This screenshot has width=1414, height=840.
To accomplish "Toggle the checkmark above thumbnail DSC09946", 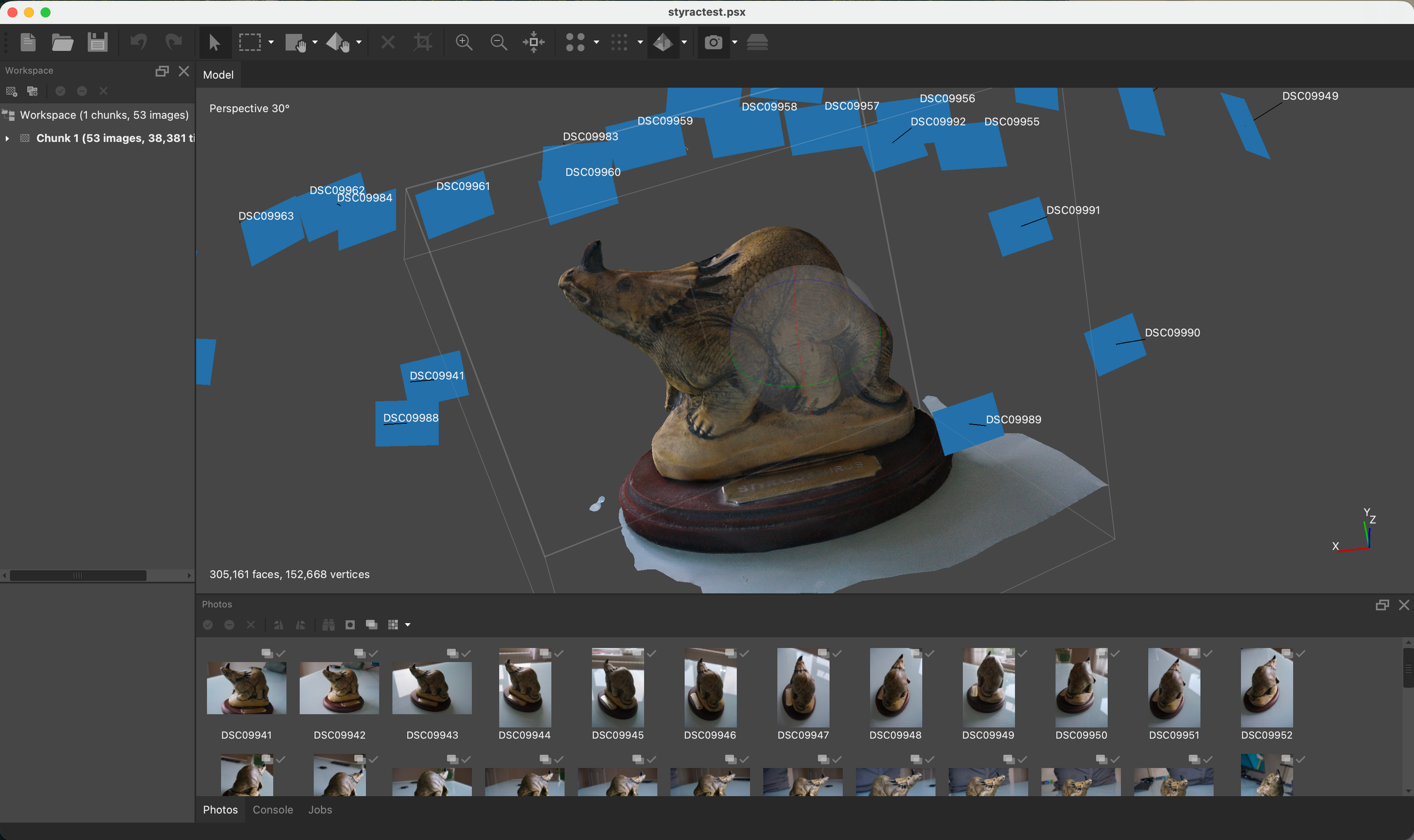I will click(x=744, y=653).
